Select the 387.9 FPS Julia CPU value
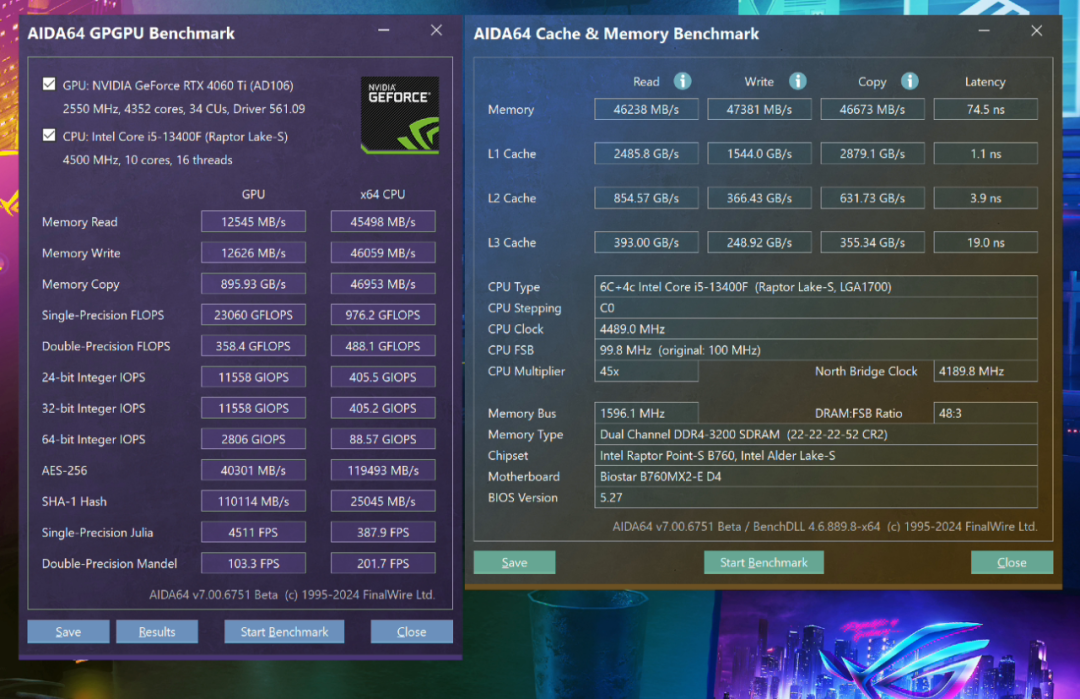 tap(383, 532)
